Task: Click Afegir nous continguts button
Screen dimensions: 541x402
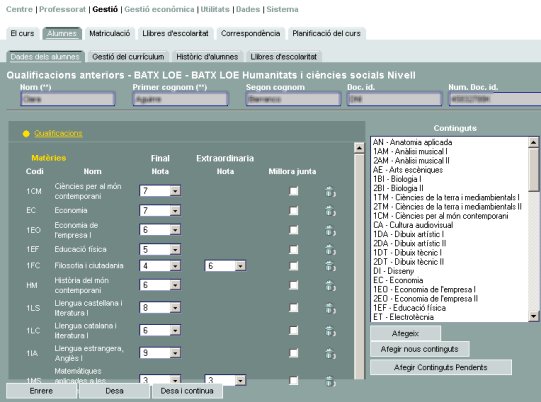Action: tap(420, 349)
